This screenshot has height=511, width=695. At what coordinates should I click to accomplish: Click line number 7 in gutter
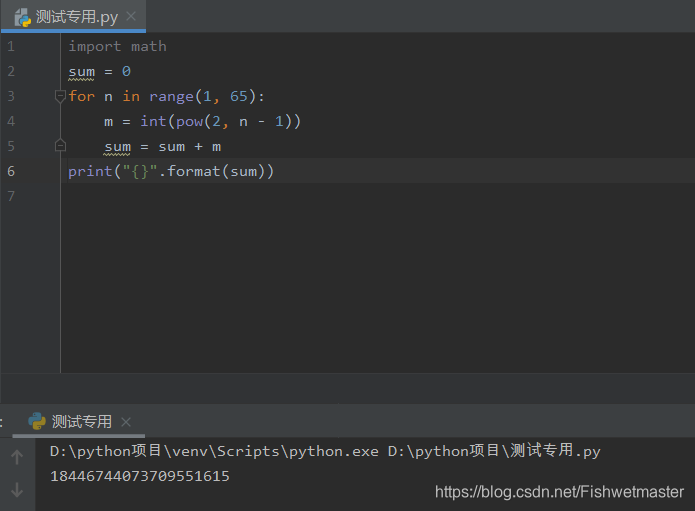tap(11, 196)
